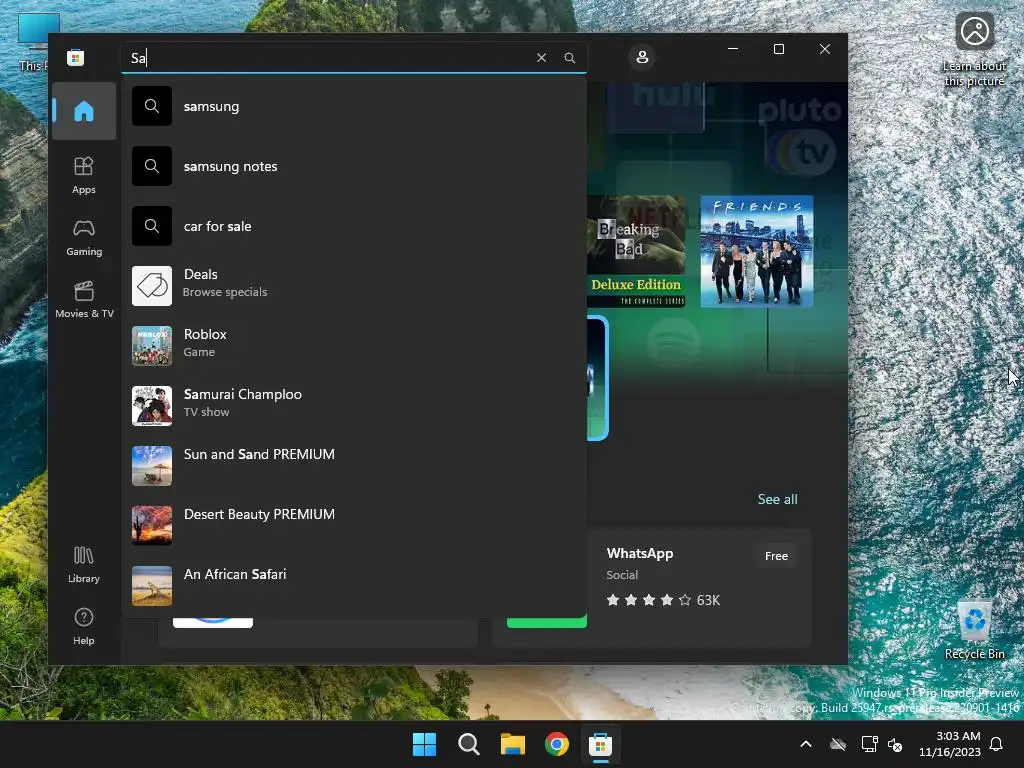Open taskbar Search
Image resolution: width=1024 pixels, height=768 pixels.
468,744
